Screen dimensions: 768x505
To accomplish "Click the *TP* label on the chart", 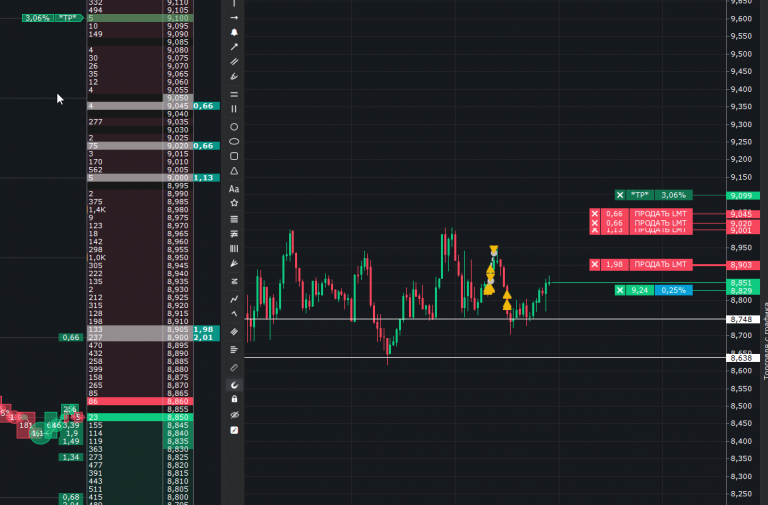I will [640, 195].
